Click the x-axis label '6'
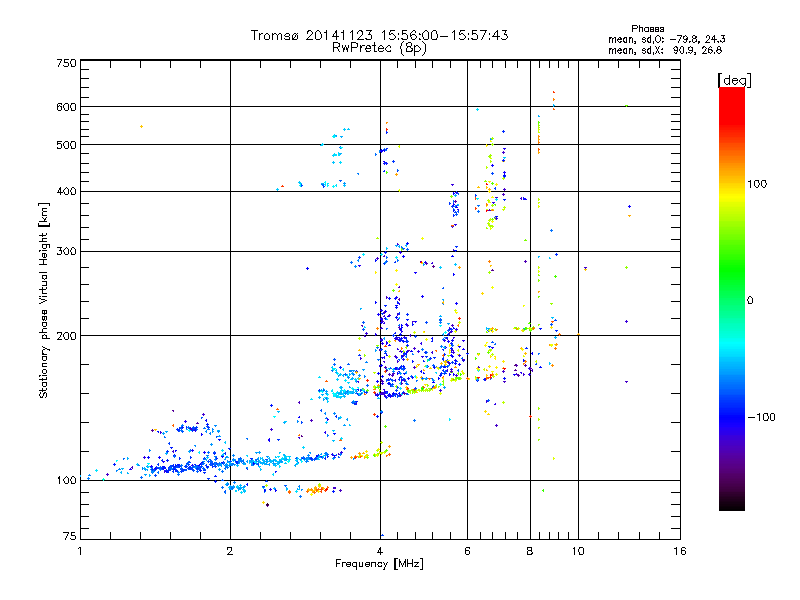This screenshot has height=600, width=800. click(x=467, y=551)
